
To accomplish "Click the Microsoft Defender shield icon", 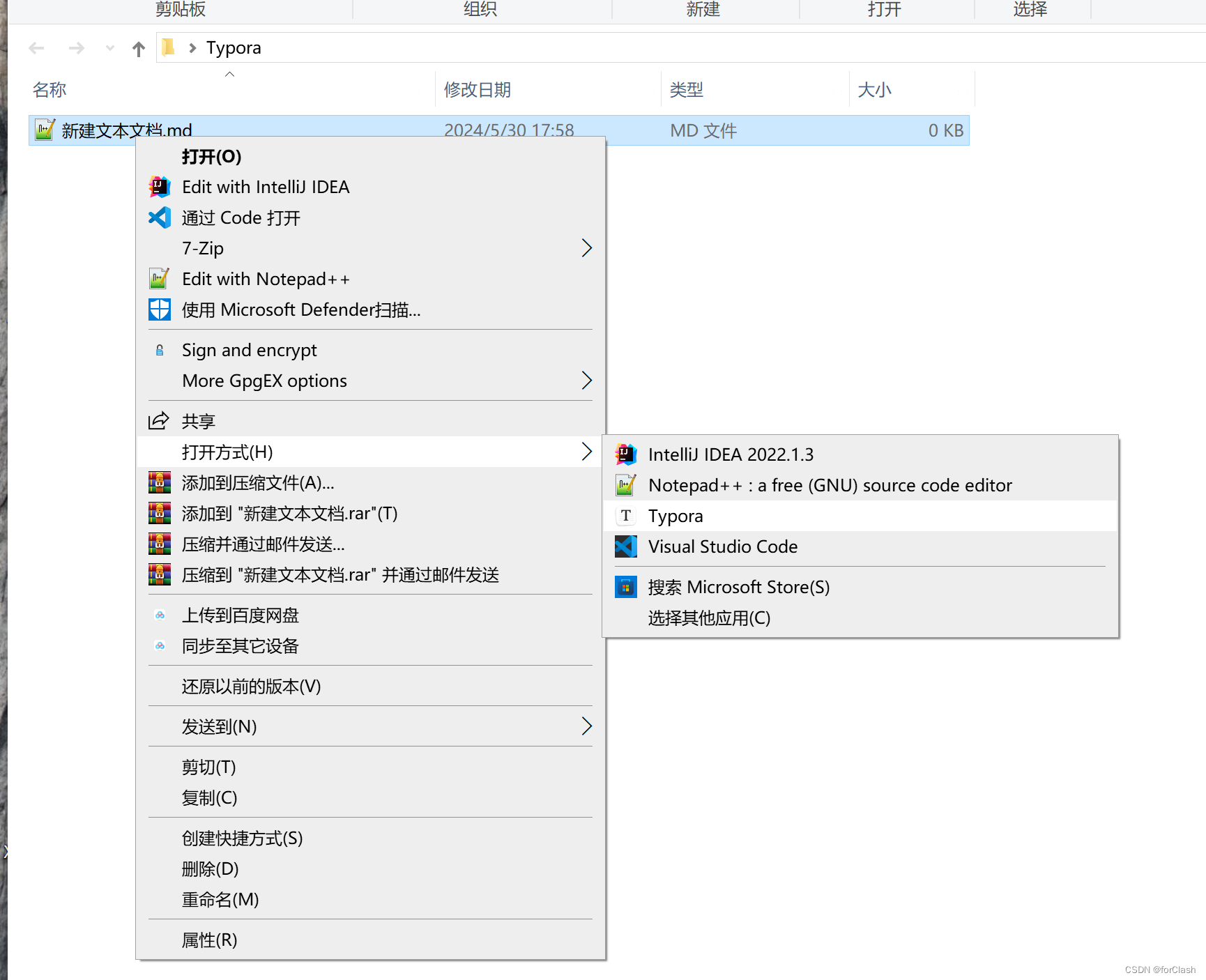I will [x=160, y=309].
